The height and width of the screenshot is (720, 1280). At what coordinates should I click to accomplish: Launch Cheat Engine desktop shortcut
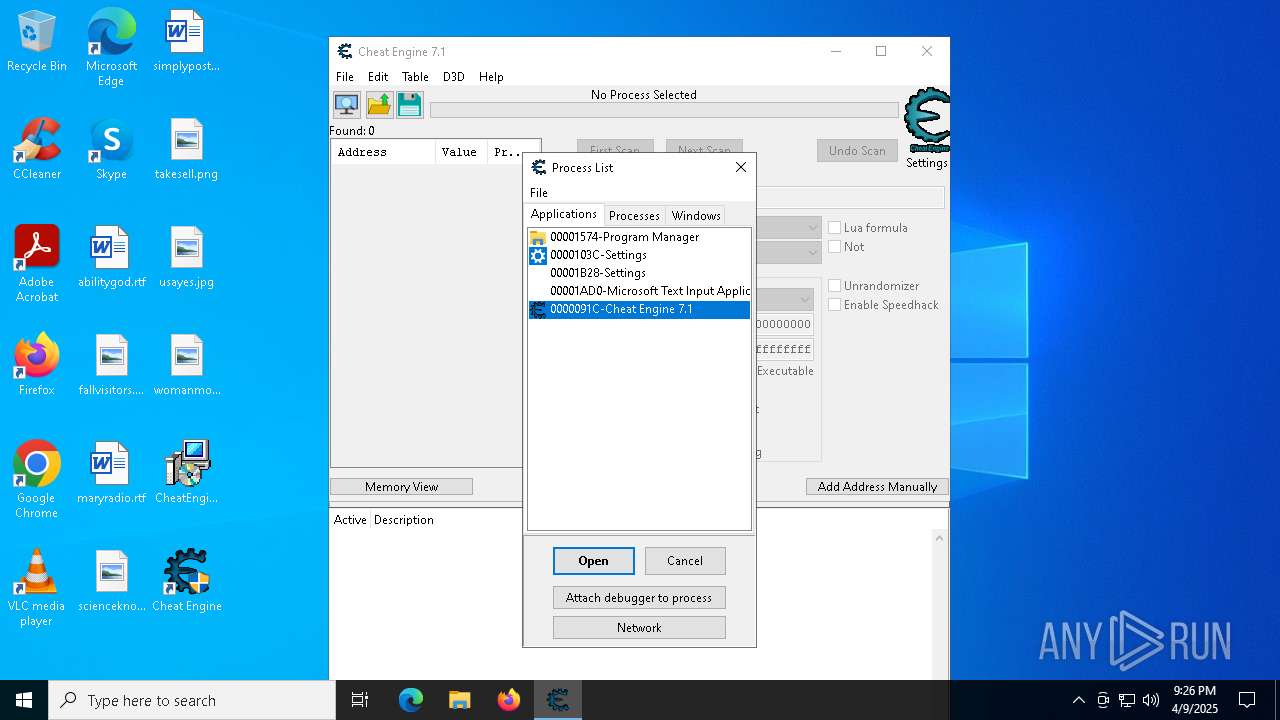tap(186, 582)
